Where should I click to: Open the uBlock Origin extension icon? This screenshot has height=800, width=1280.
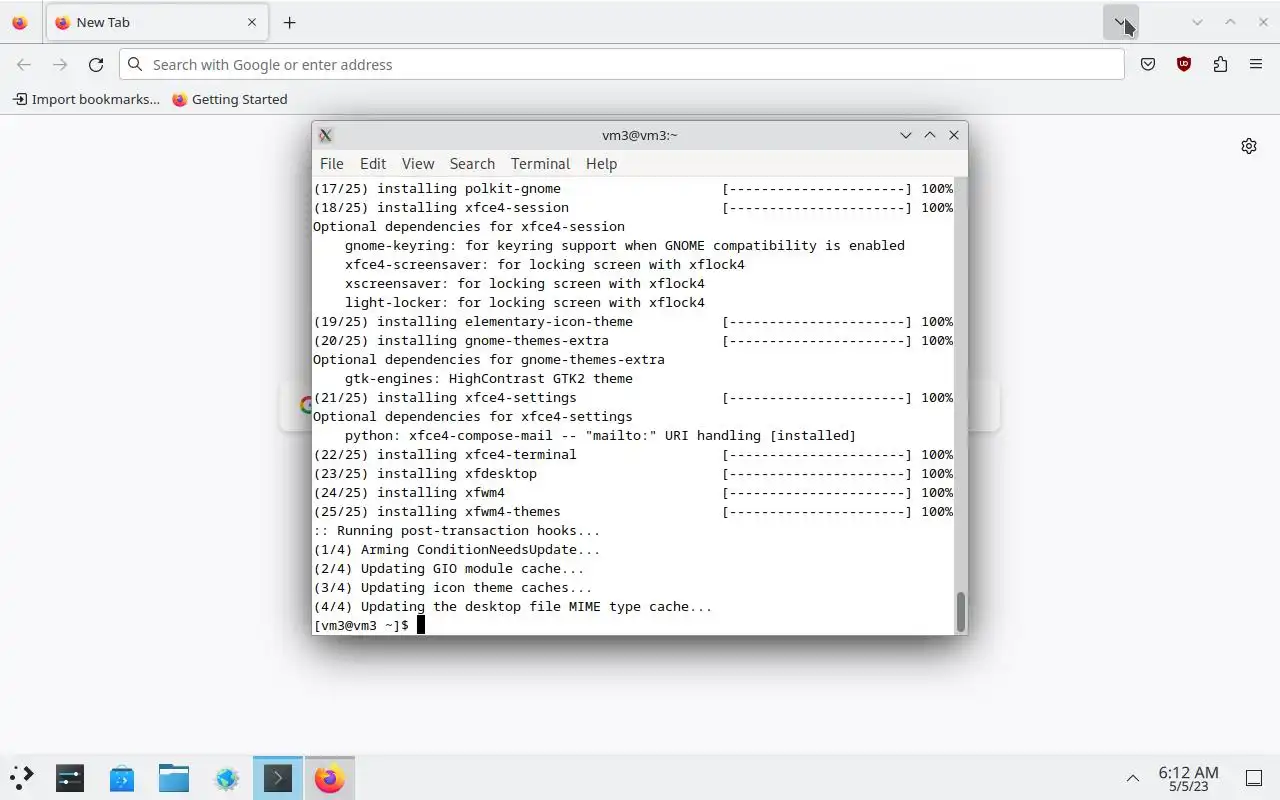tap(1184, 64)
